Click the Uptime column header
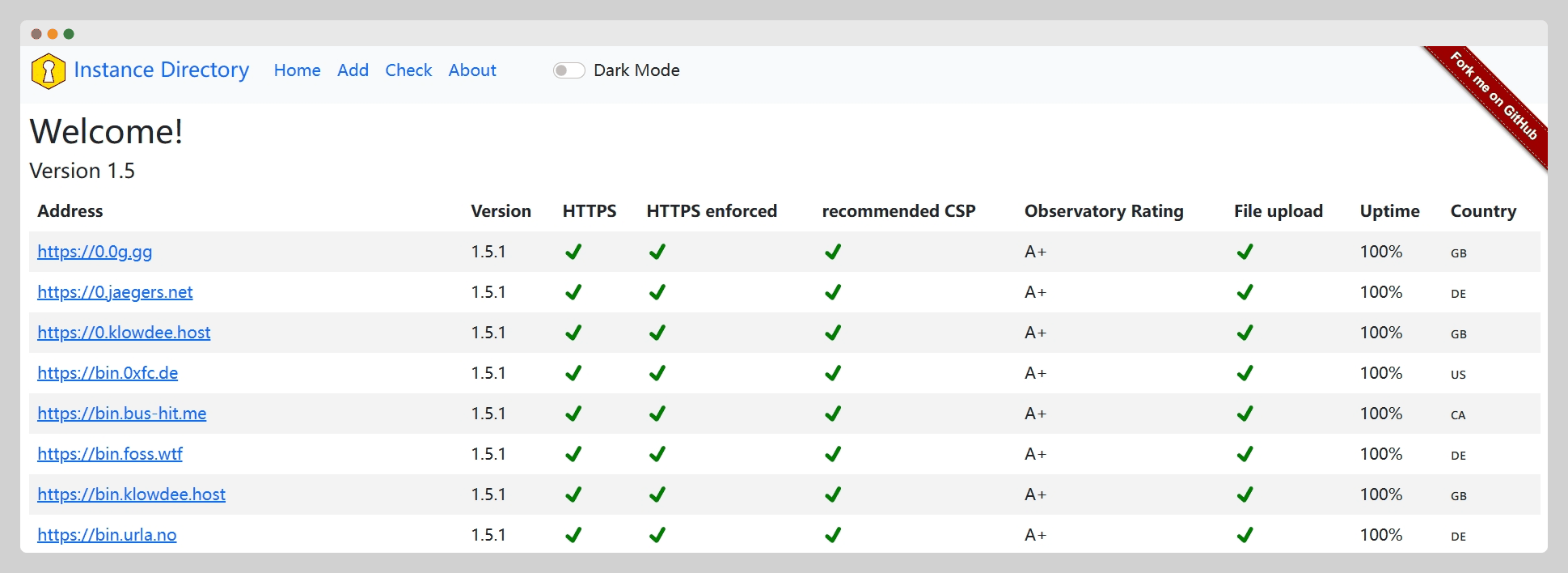 pos(1389,211)
